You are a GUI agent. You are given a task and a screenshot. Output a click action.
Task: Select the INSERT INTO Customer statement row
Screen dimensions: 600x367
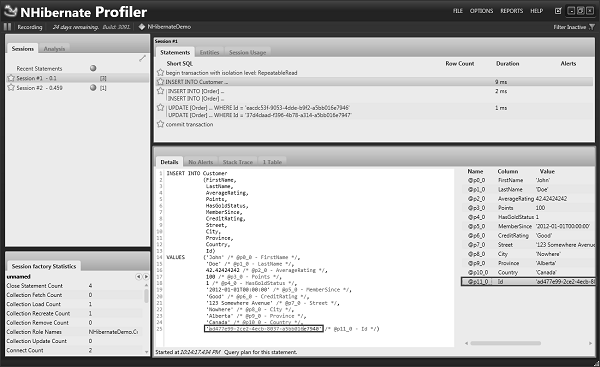coord(374,82)
